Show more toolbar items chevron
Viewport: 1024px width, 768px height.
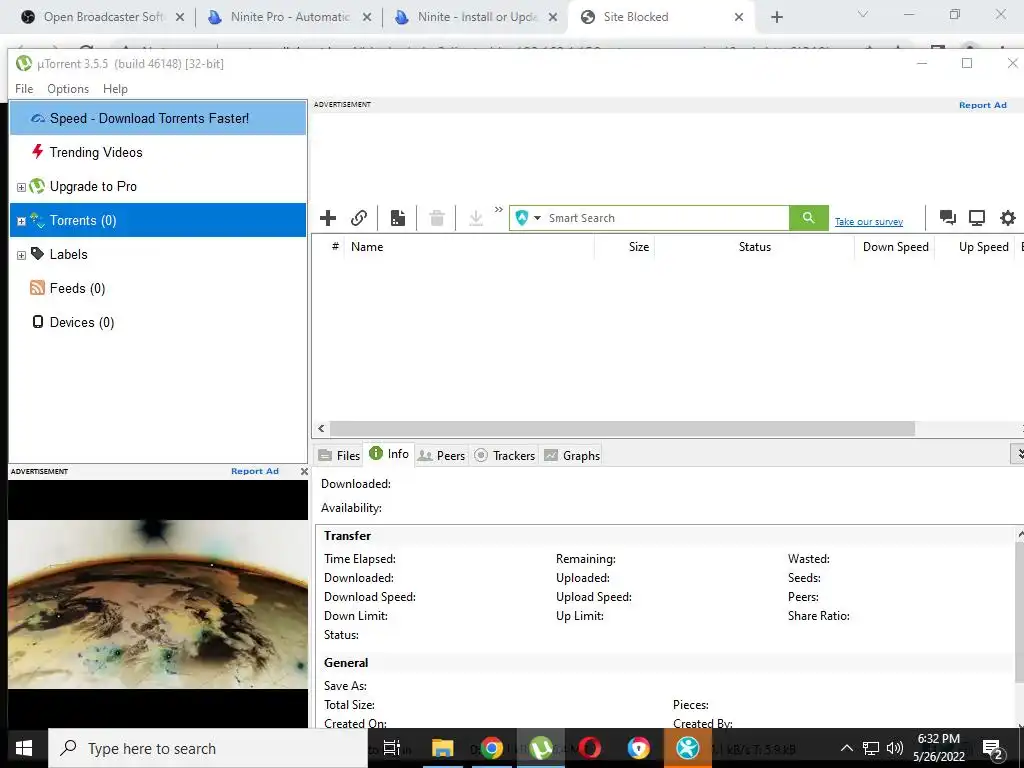click(499, 210)
